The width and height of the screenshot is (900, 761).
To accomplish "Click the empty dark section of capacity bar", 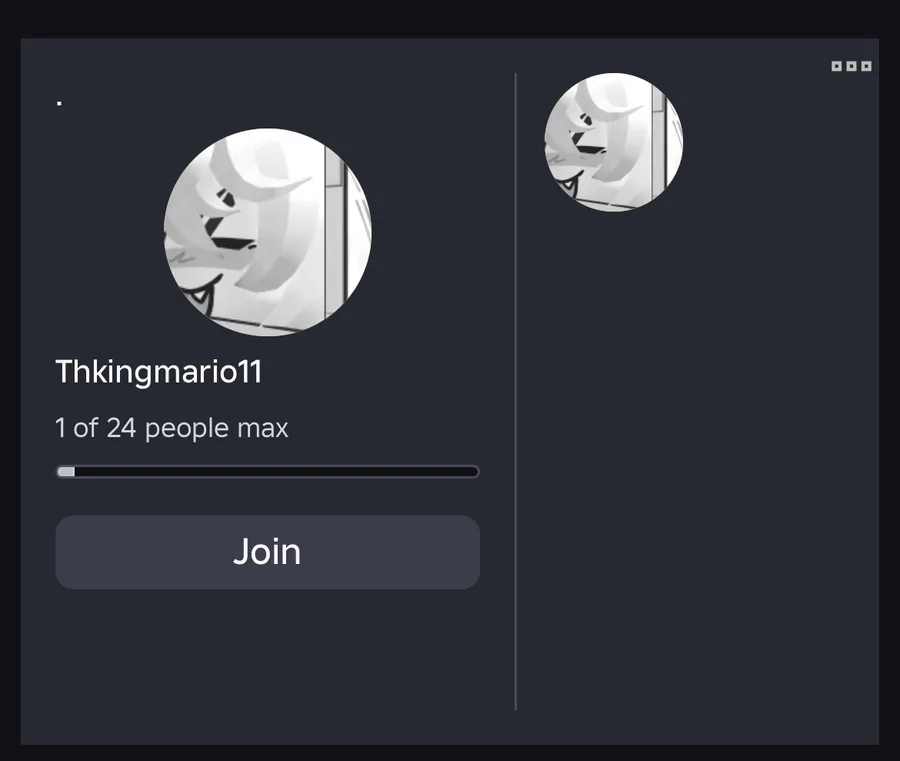I will pos(276,472).
